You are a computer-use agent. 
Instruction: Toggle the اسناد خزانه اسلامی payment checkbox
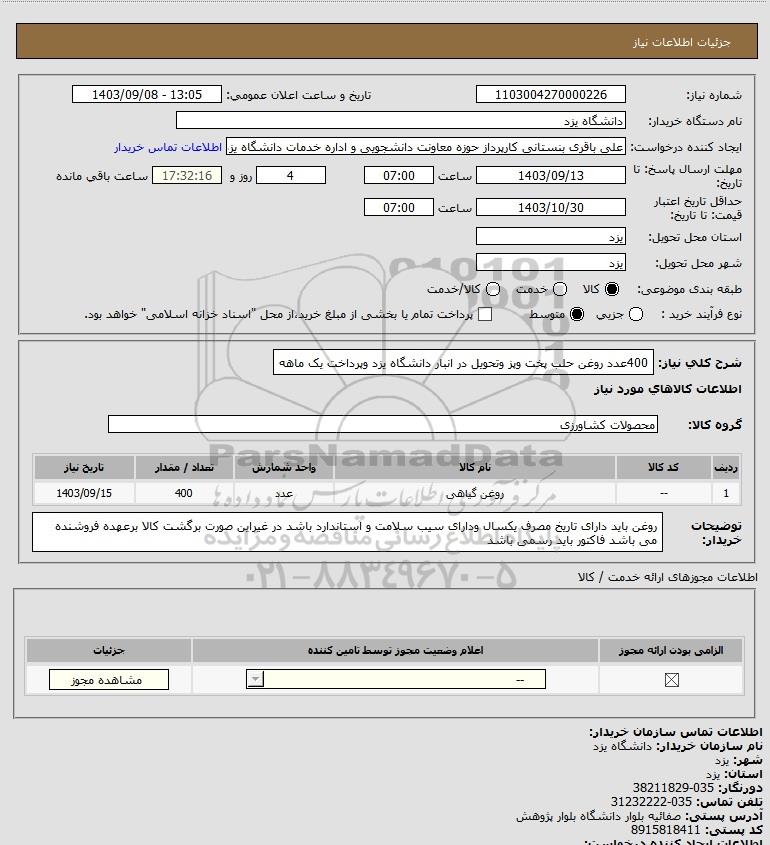485,314
